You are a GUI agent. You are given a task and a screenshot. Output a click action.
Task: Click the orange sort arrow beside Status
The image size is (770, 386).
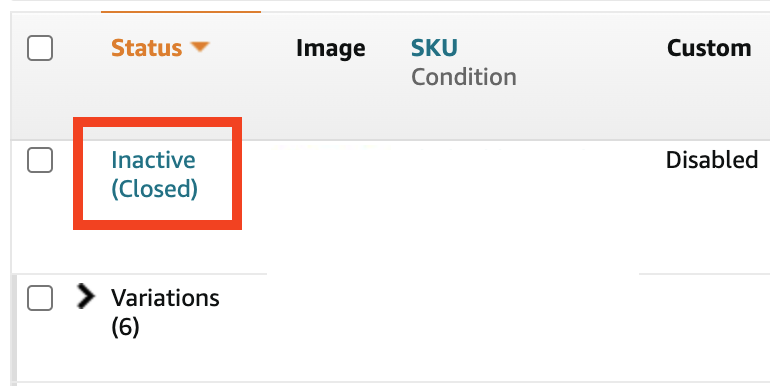(x=200, y=47)
